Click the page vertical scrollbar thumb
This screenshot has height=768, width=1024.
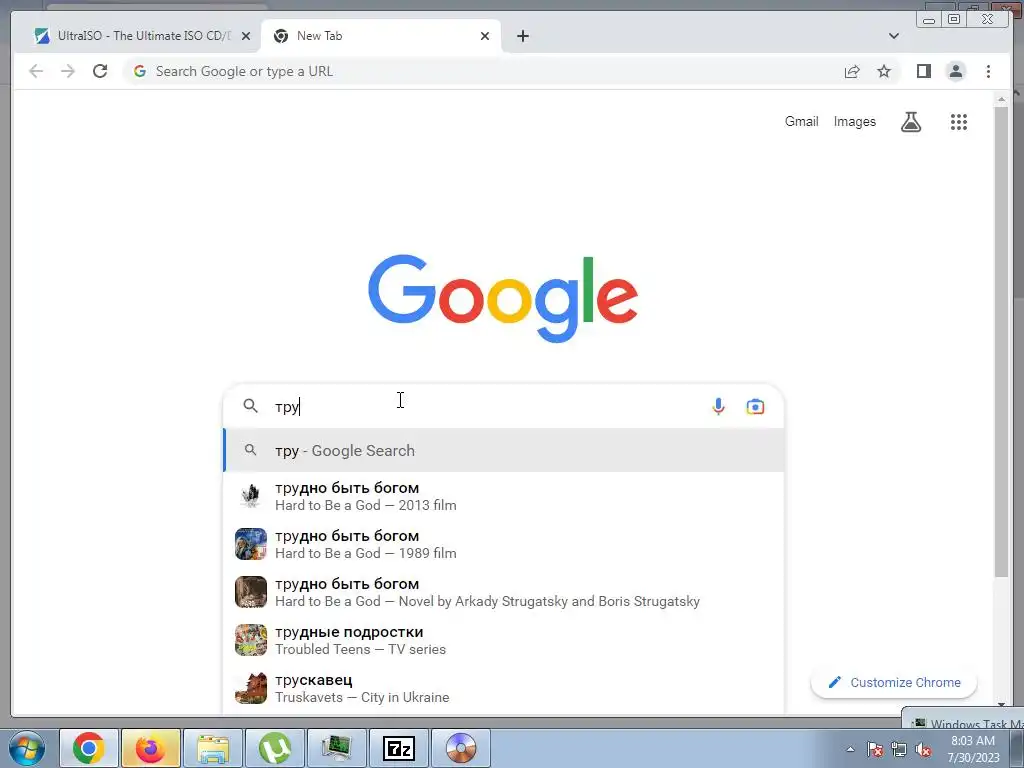point(1001,341)
